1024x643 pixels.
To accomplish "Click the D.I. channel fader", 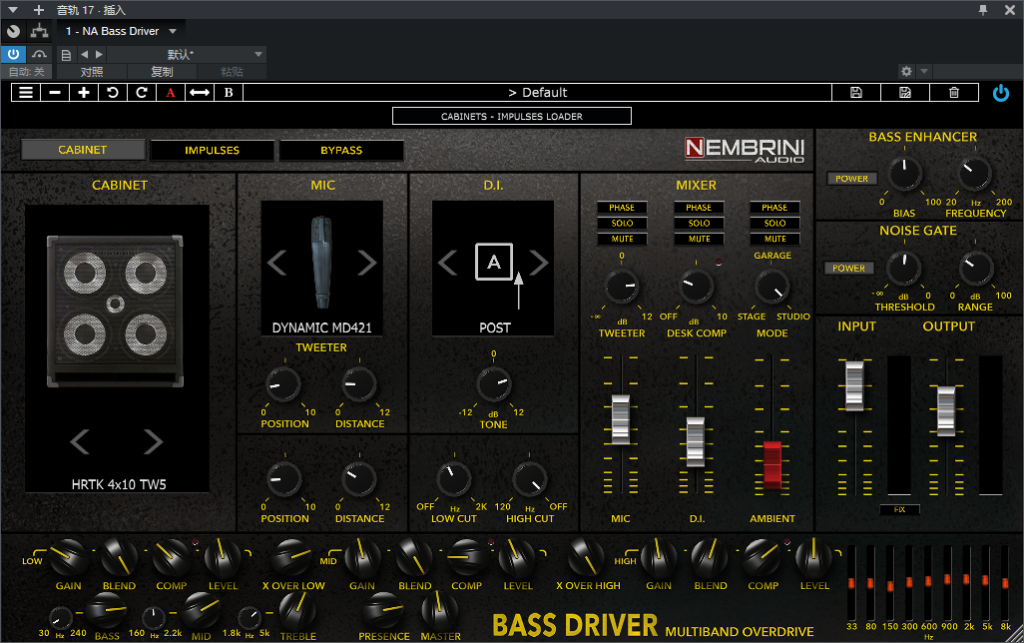I will point(696,441).
